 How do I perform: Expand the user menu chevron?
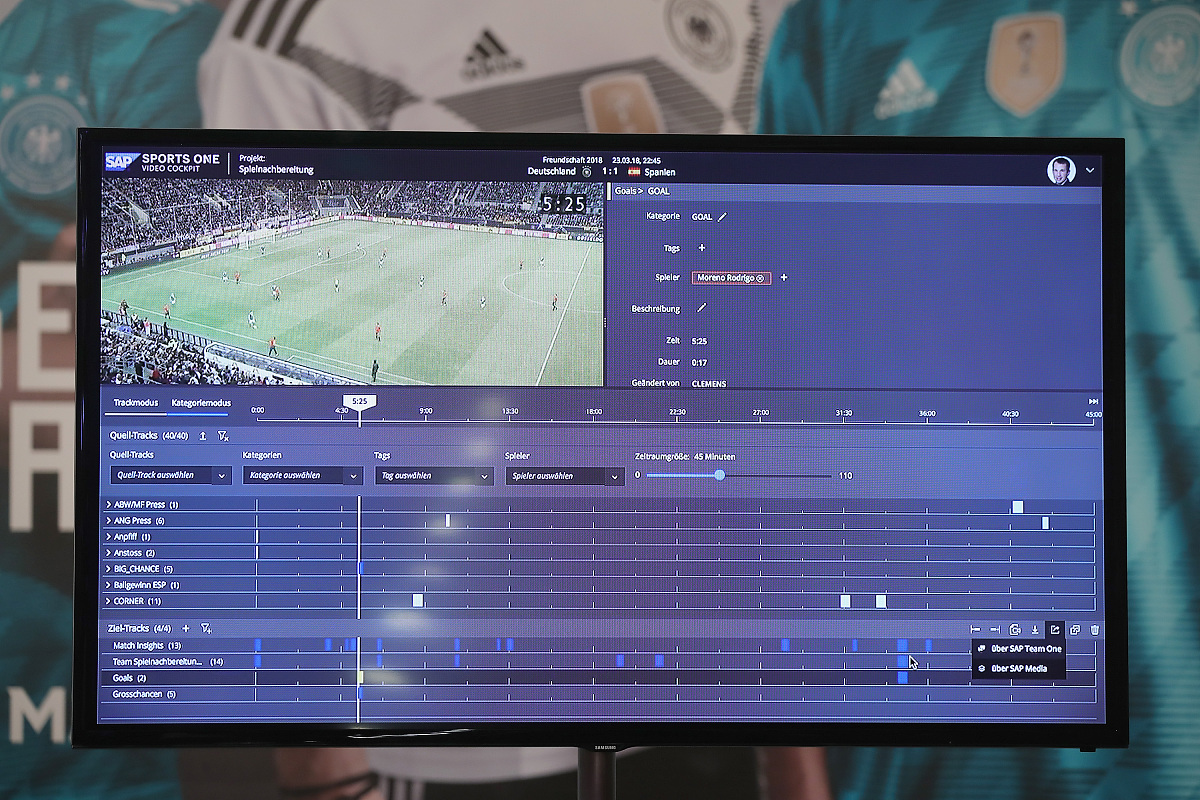click(1090, 171)
